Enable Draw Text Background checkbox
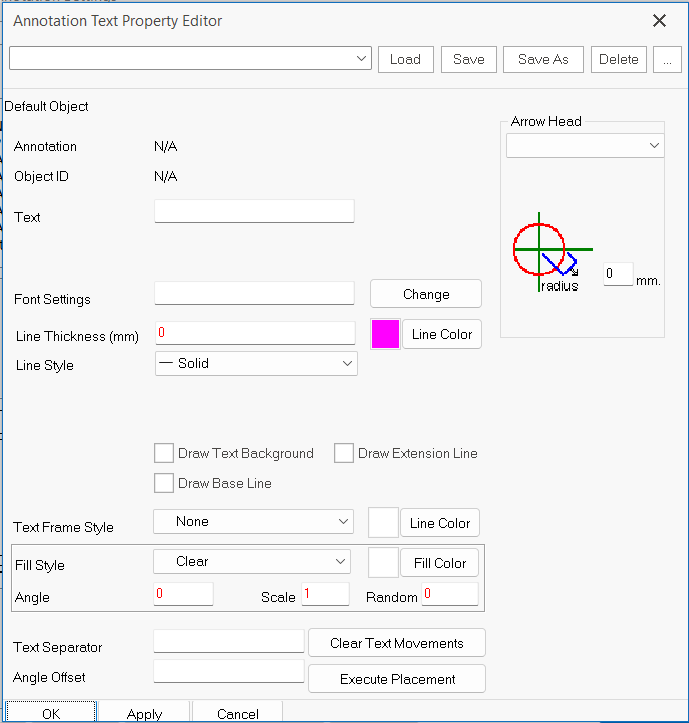Image resolution: width=689 pixels, height=723 pixels. 165,453
